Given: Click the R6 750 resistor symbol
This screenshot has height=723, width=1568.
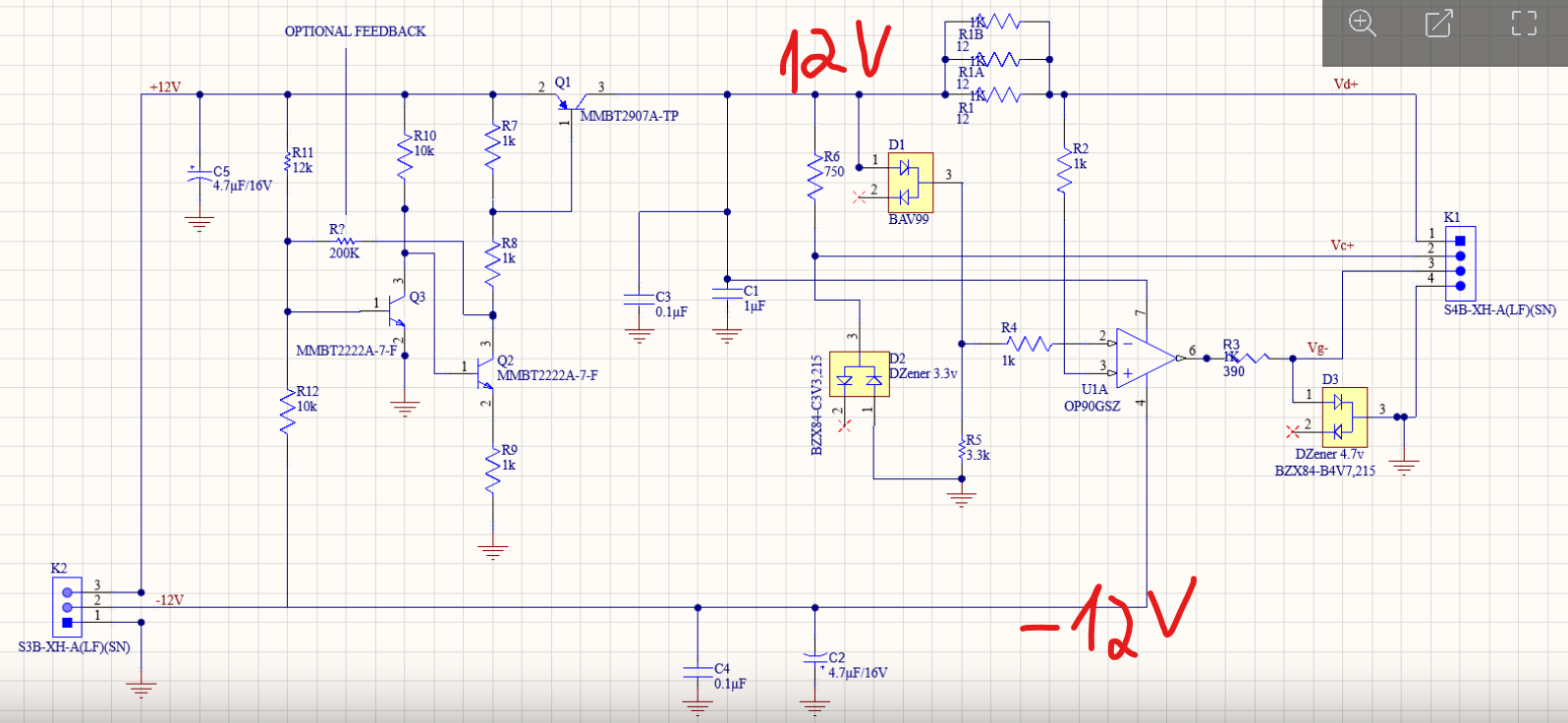Looking at the screenshot, I should [x=814, y=175].
